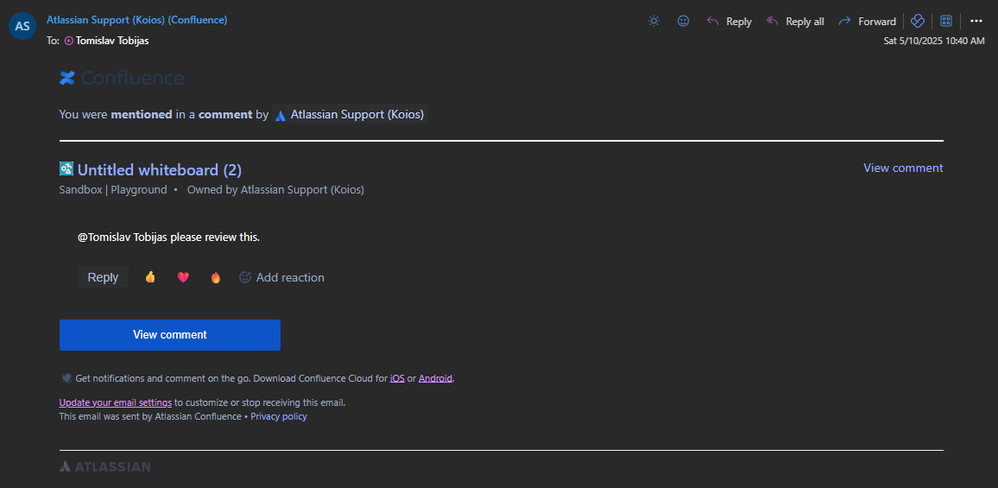Click the email date Sat 5/10/2025 10:40 AM
The image size is (998, 488).
click(934, 41)
